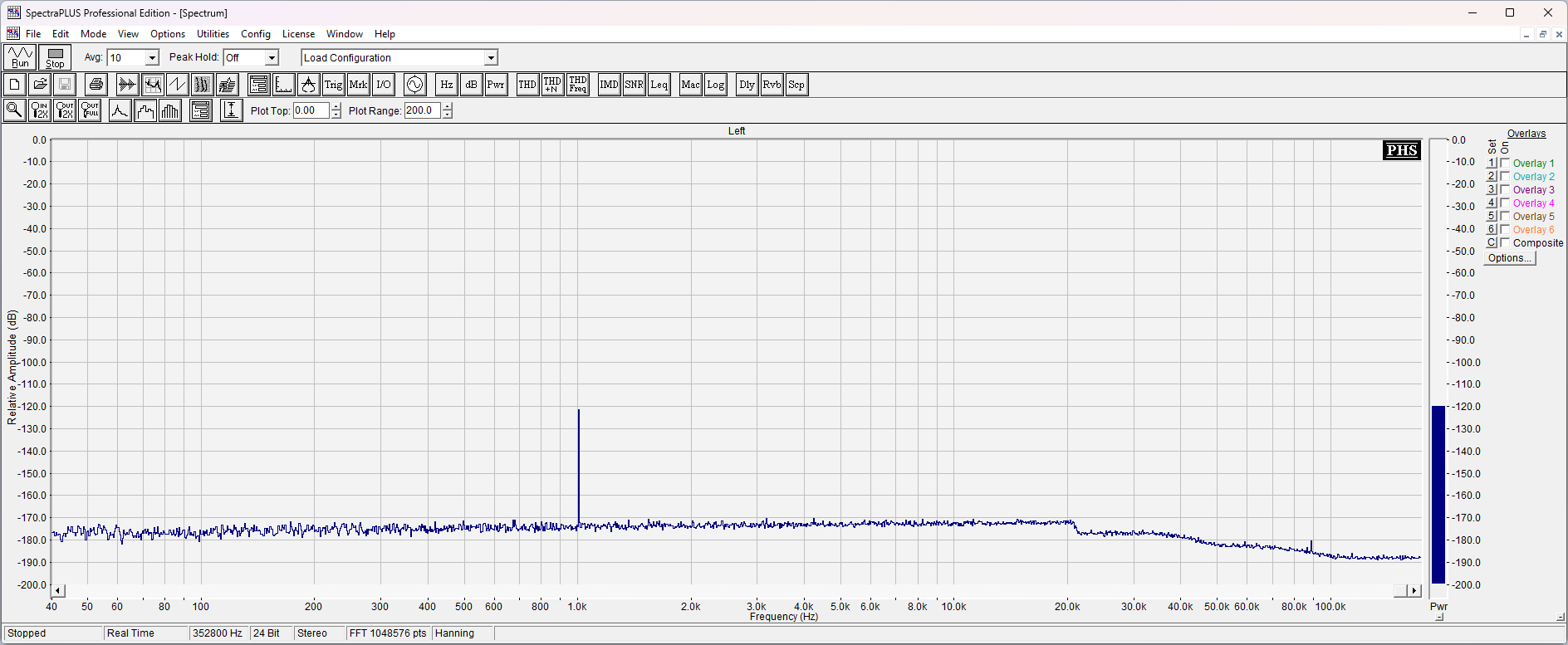Set composite overlay with the 'C' button
This screenshot has width=1568, height=645.
[1492, 242]
